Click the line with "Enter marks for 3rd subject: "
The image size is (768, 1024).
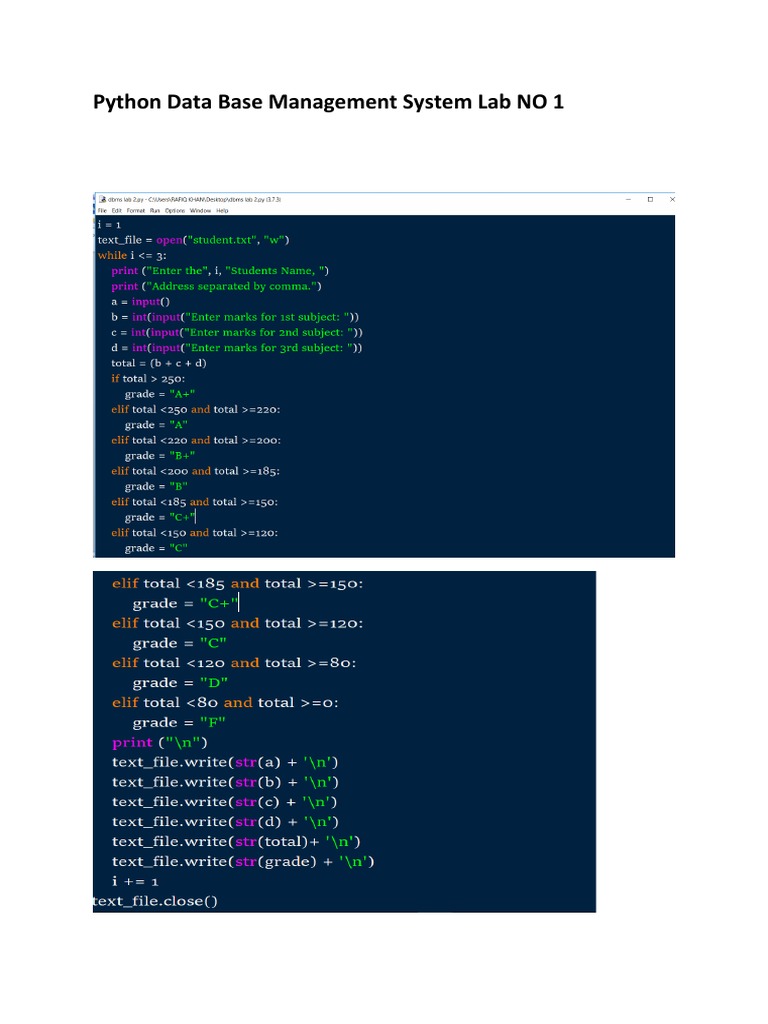pyautogui.click(x=236, y=348)
